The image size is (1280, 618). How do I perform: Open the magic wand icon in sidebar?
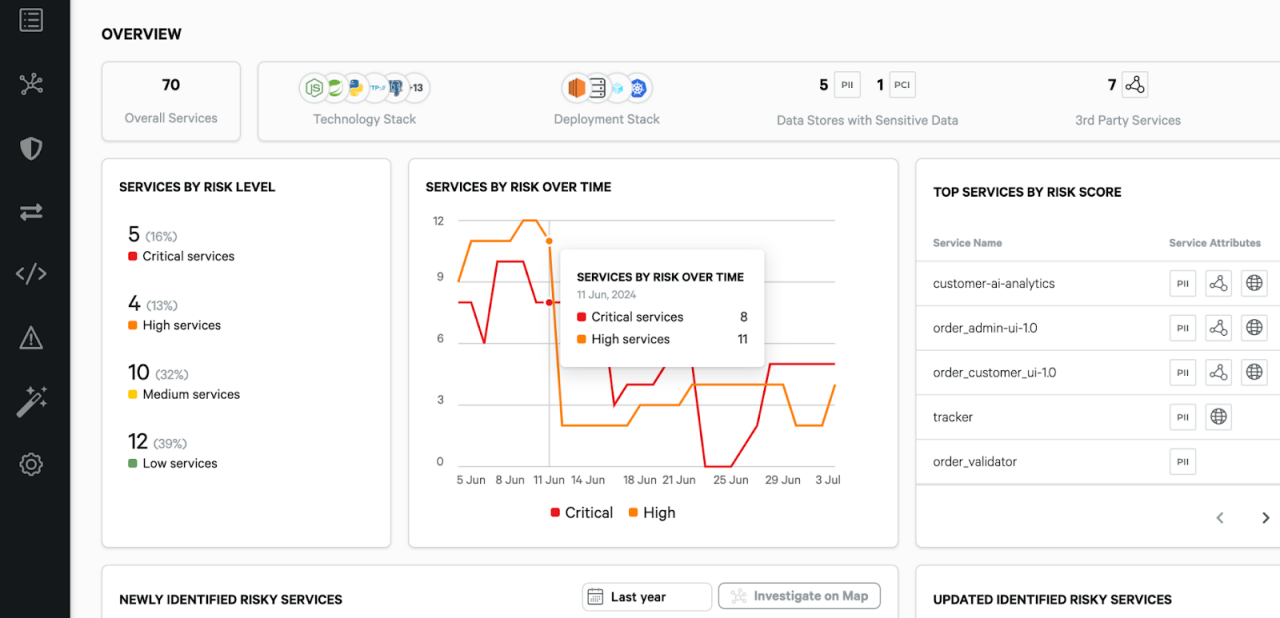coord(31,402)
